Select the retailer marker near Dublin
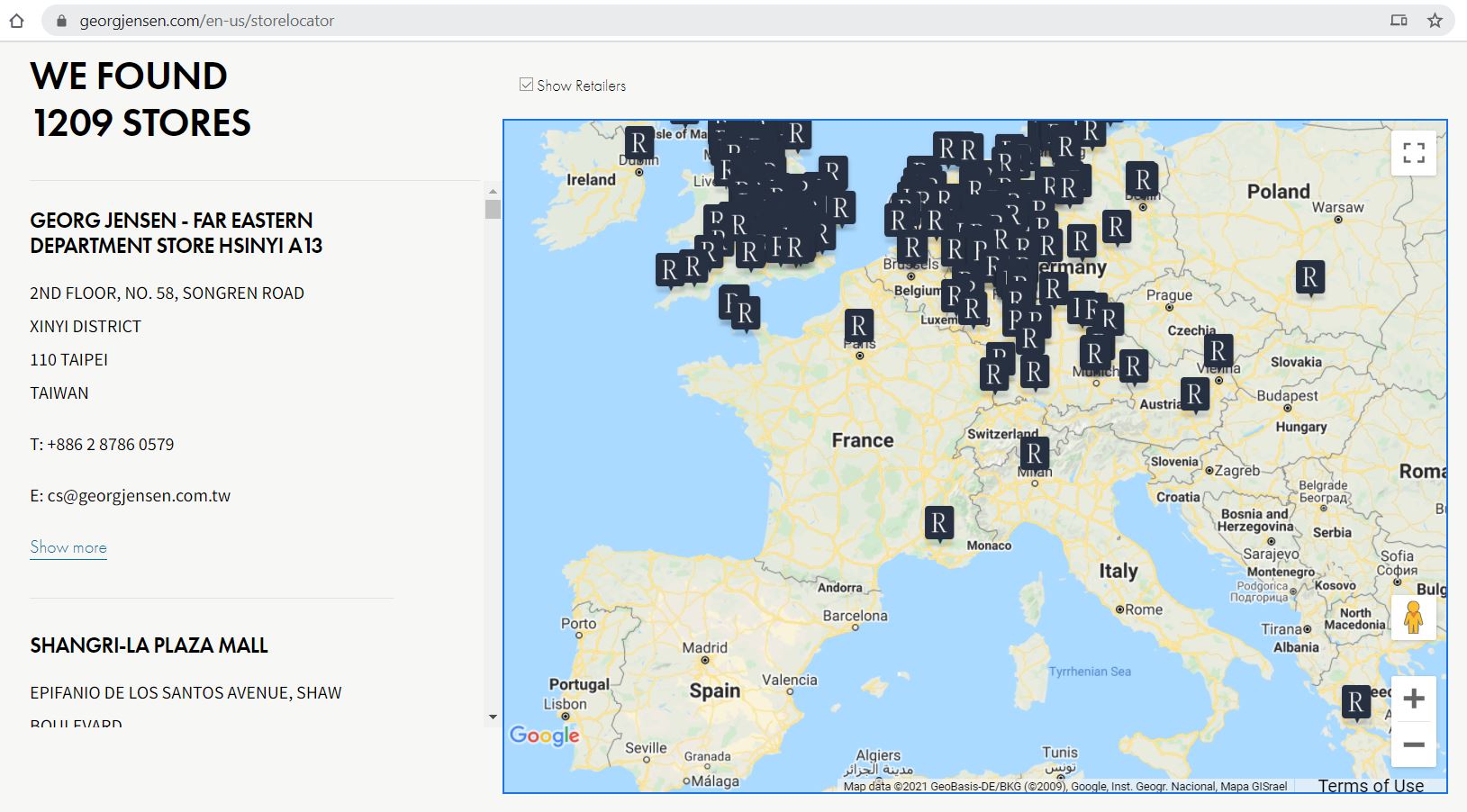Screen dimensions: 1467x812 click(638, 143)
